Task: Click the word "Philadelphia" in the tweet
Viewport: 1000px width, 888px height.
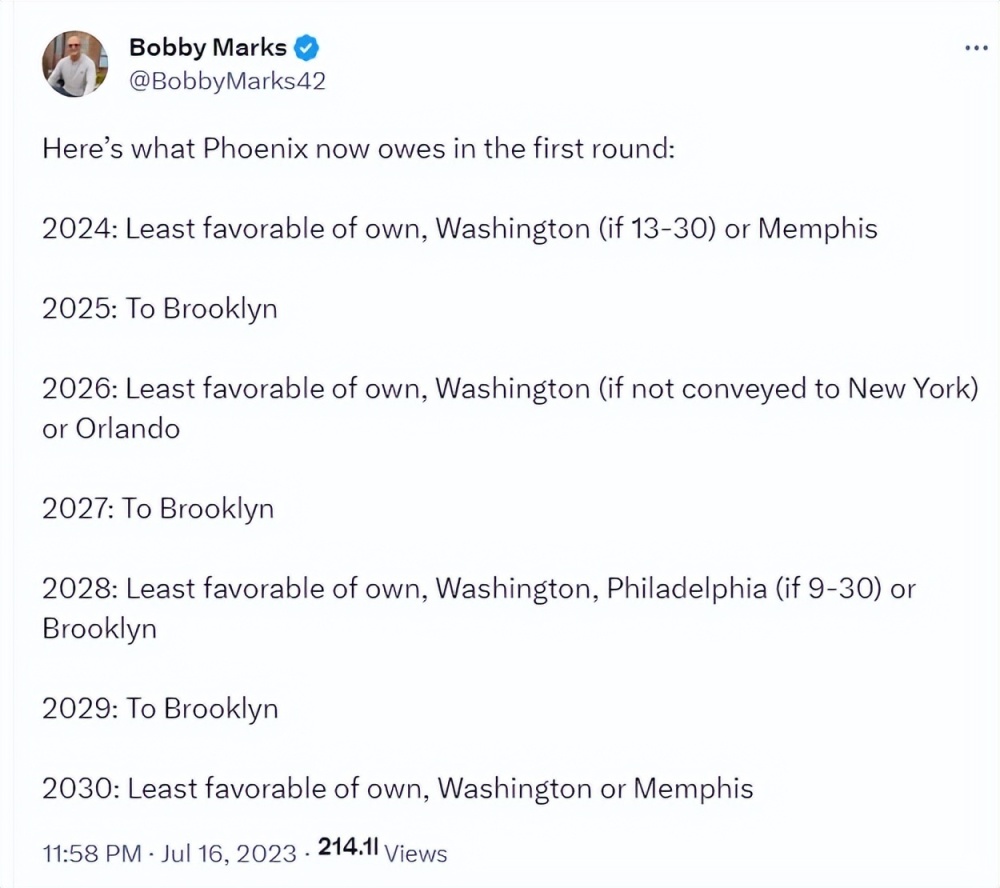Action: [687, 588]
